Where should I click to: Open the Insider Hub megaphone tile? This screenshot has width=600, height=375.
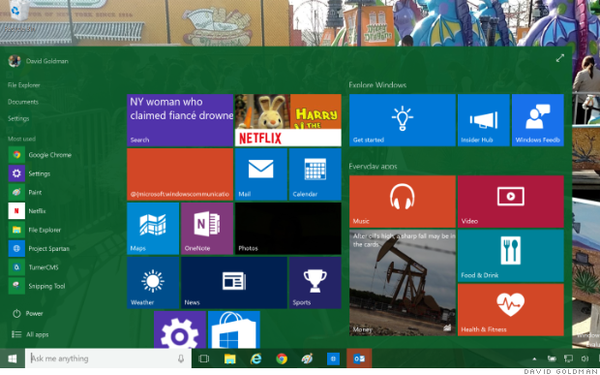click(x=484, y=120)
